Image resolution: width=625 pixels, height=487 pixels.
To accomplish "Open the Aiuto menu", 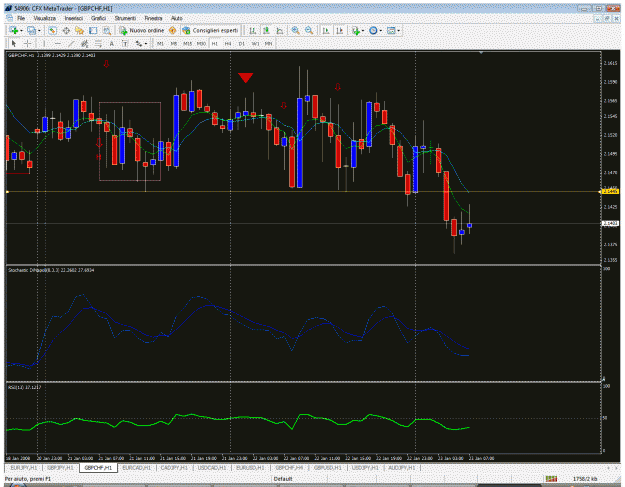I will point(177,18).
